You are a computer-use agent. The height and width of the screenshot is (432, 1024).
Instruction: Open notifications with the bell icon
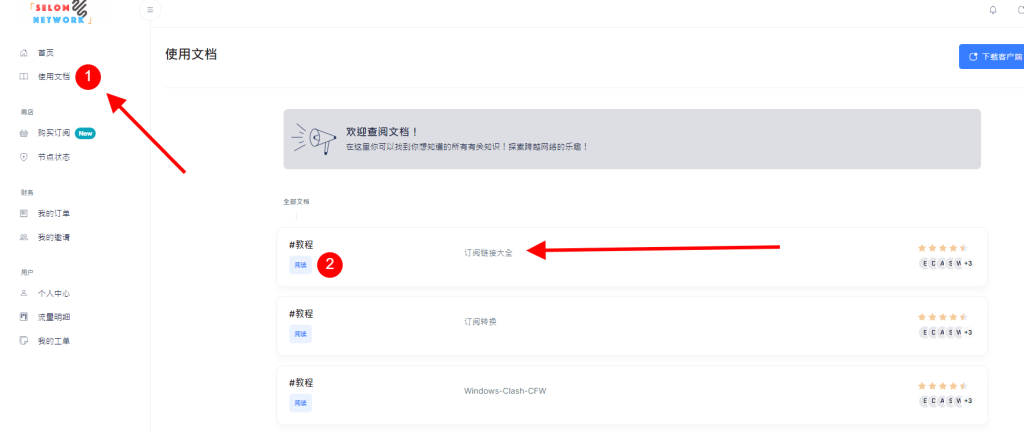992,10
